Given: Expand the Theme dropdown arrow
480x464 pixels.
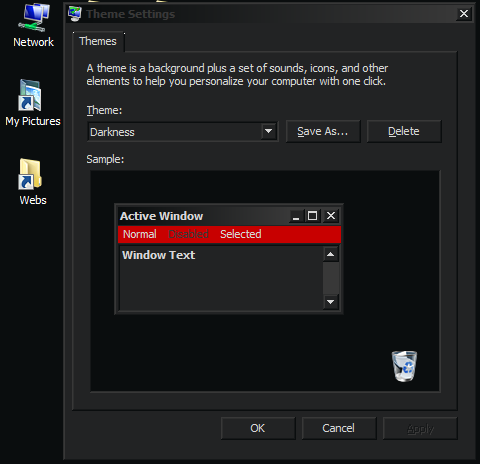Looking at the screenshot, I should 268,132.
